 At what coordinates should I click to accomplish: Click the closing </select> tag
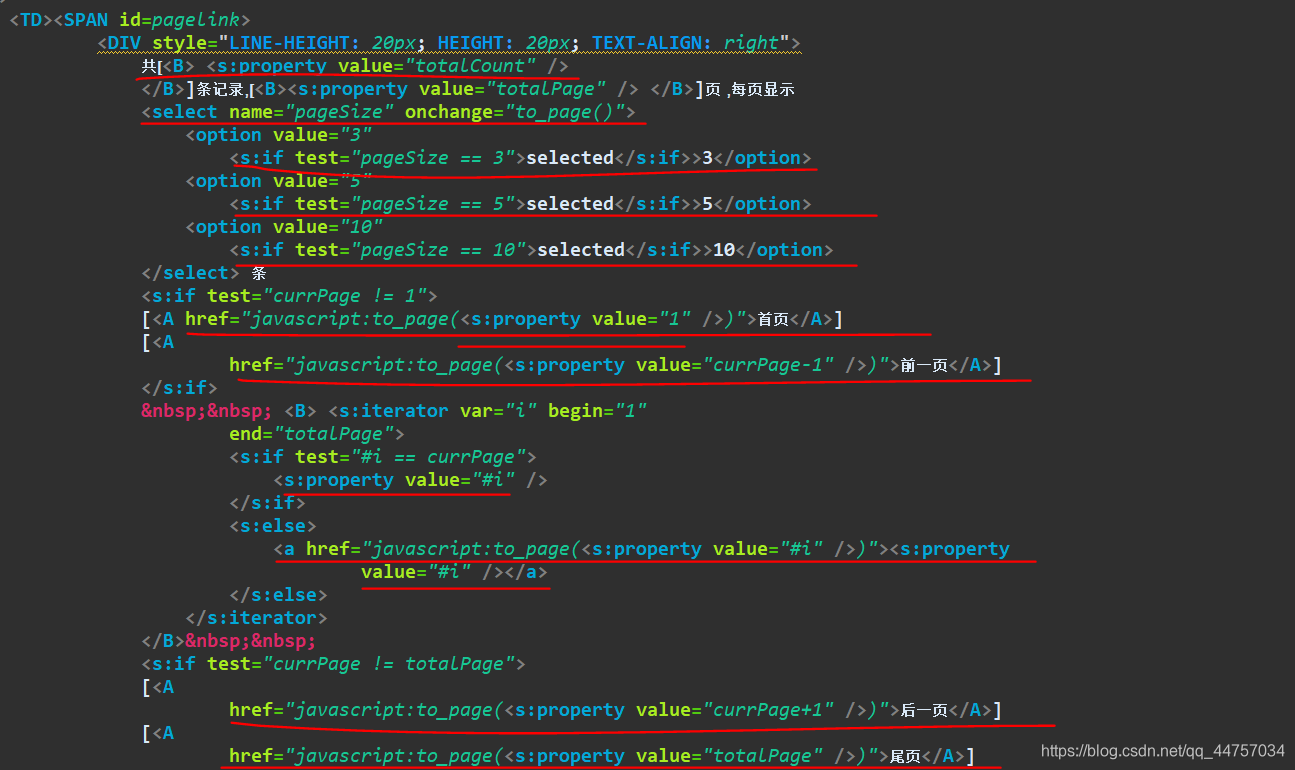click(191, 273)
